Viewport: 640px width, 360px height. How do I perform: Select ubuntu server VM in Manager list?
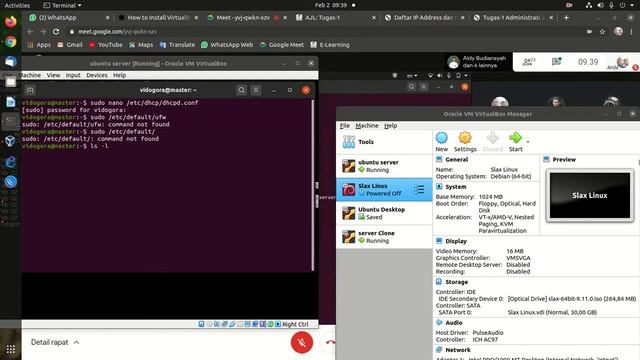384,166
